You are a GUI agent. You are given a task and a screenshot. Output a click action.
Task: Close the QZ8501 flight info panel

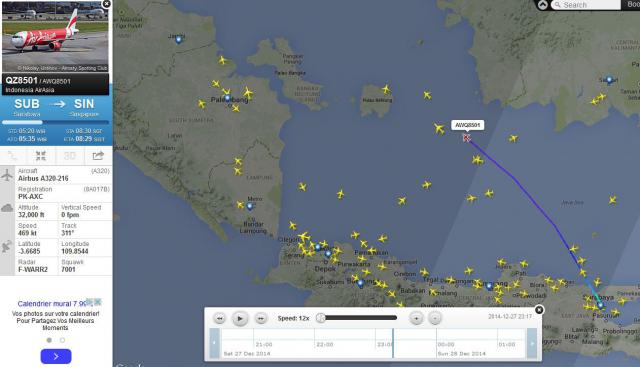click(106, 4)
